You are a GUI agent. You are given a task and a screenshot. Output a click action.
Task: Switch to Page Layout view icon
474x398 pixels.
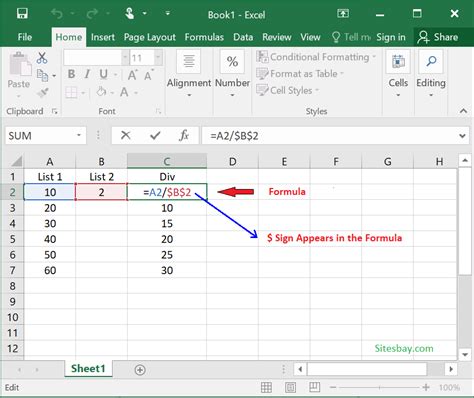coord(290,387)
